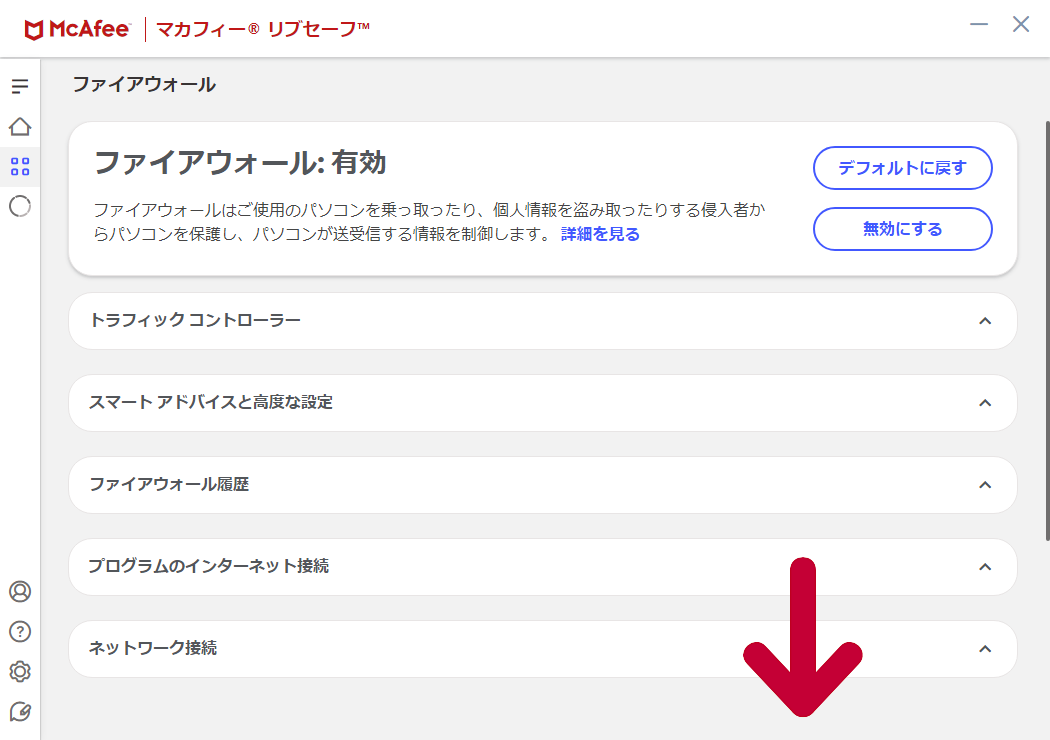Image resolution: width=1050 pixels, height=740 pixels.
Task: Minimize the McAfee window
Action: click(979, 25)
